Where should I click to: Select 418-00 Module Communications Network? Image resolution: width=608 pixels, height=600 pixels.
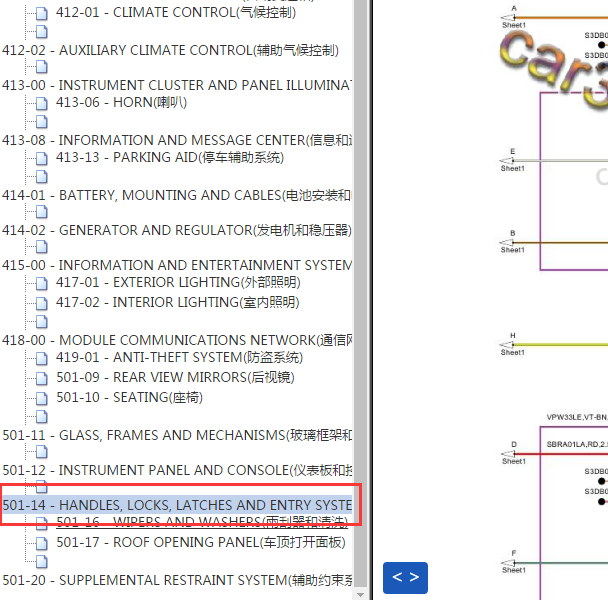[x=176, y=341]
